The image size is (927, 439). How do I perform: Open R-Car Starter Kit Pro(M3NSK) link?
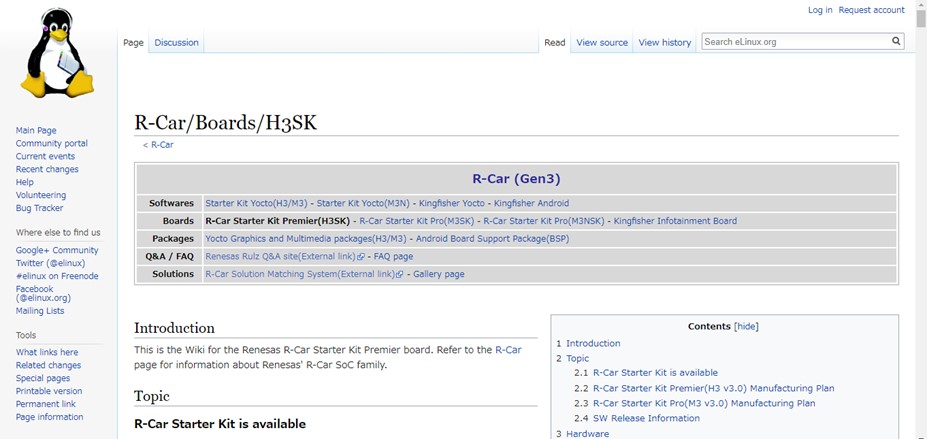(544, 221)
